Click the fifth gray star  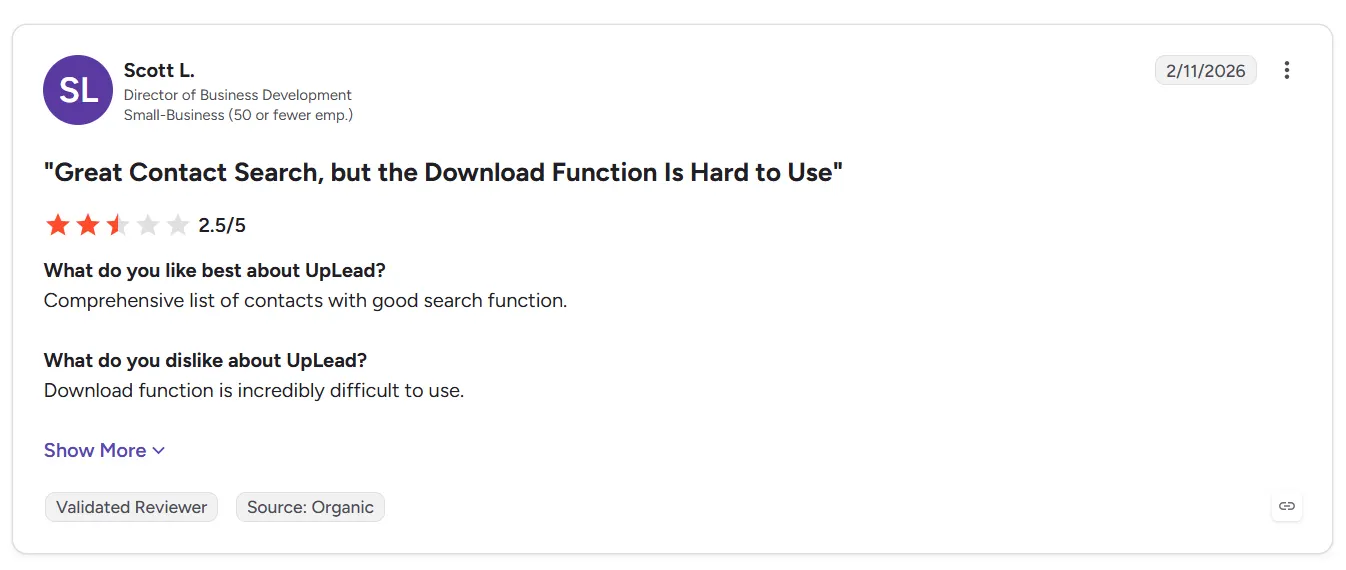178,225
